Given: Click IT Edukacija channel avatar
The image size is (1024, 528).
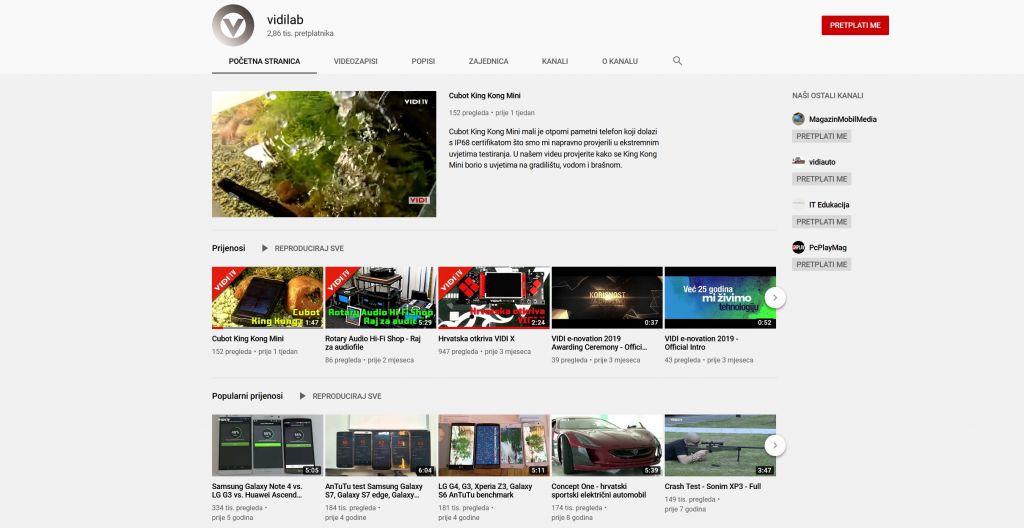Looking at the screenshot, I should tap(798, 205).
